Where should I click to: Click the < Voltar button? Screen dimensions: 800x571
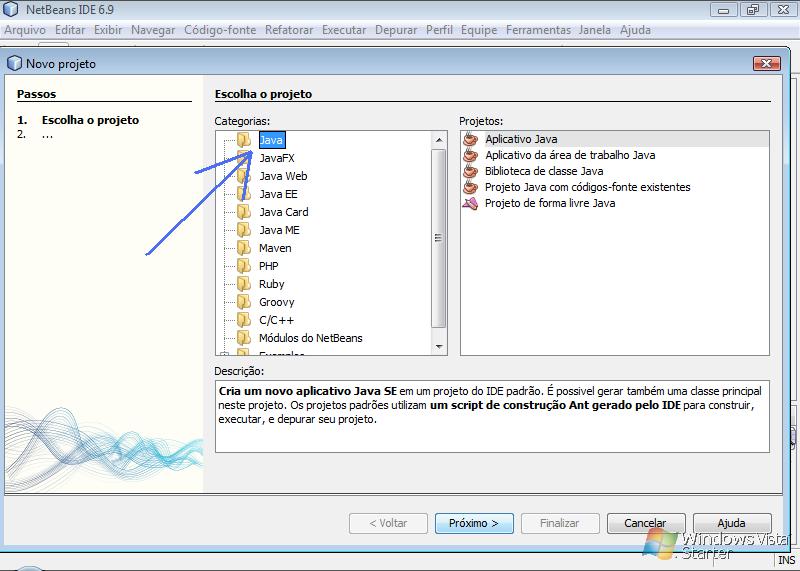pyautogui.click(x=388, y=523)
